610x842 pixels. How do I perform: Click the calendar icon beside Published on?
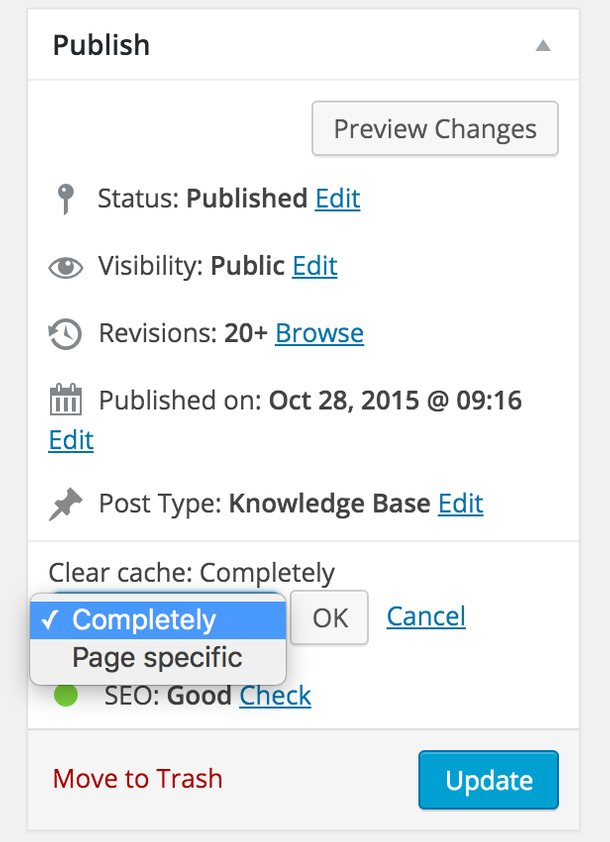tap(65, 399)
